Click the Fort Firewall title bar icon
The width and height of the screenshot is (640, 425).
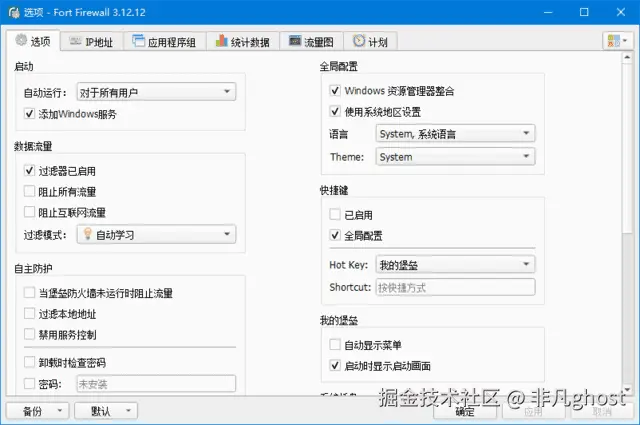point(14,12)
